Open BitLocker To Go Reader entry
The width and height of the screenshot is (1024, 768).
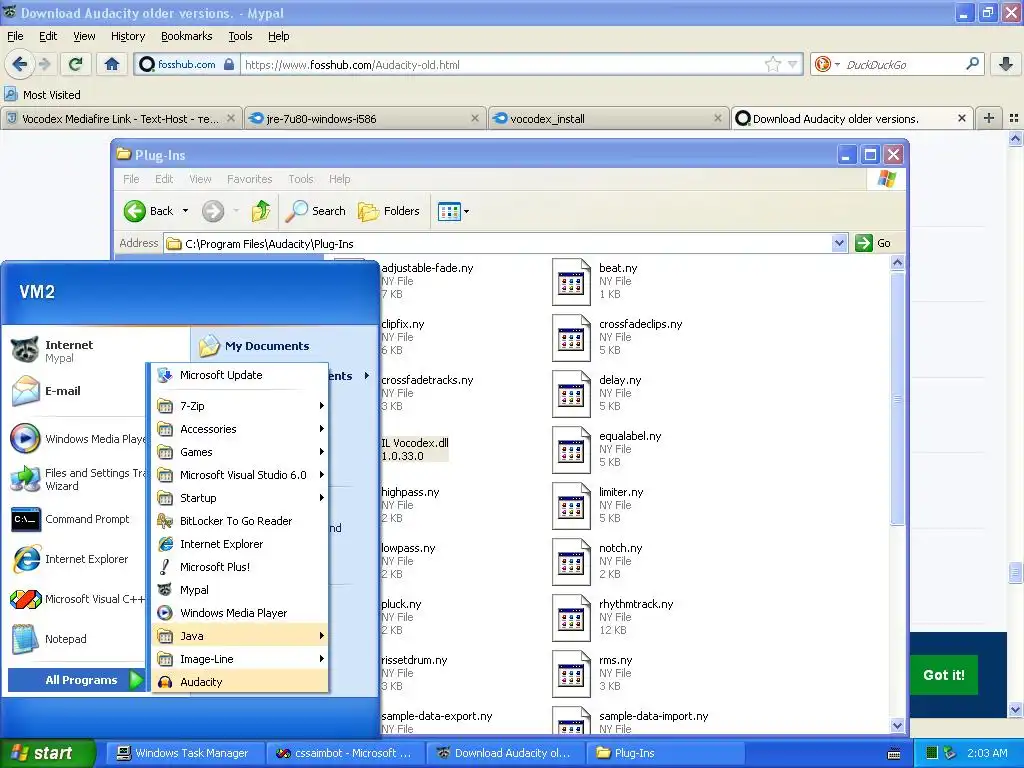pos(241,520)
